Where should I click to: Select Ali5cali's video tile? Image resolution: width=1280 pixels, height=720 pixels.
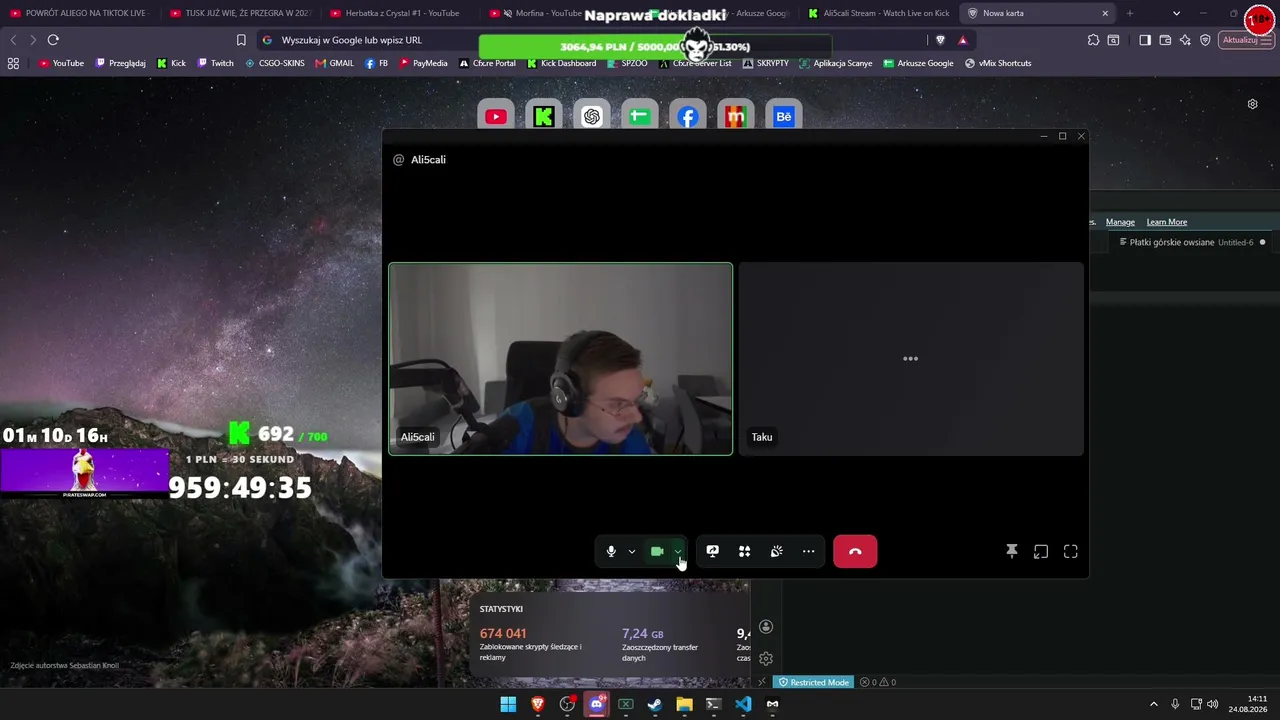coord(560,359)
